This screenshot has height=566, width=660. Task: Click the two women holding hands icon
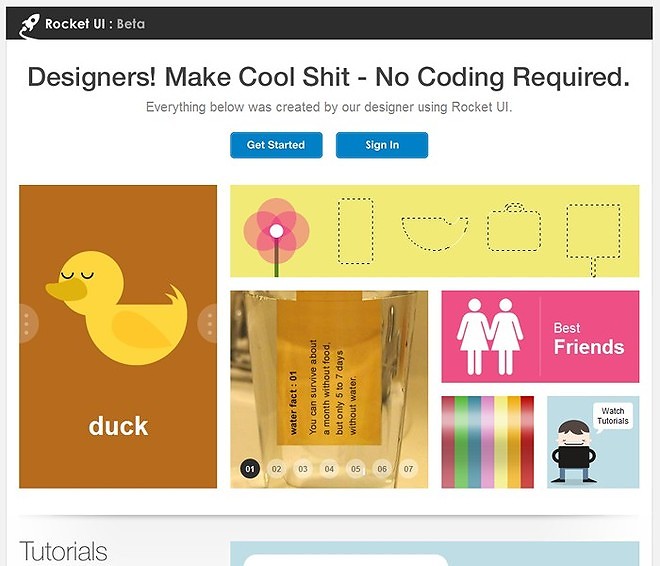tap(490, 337)
